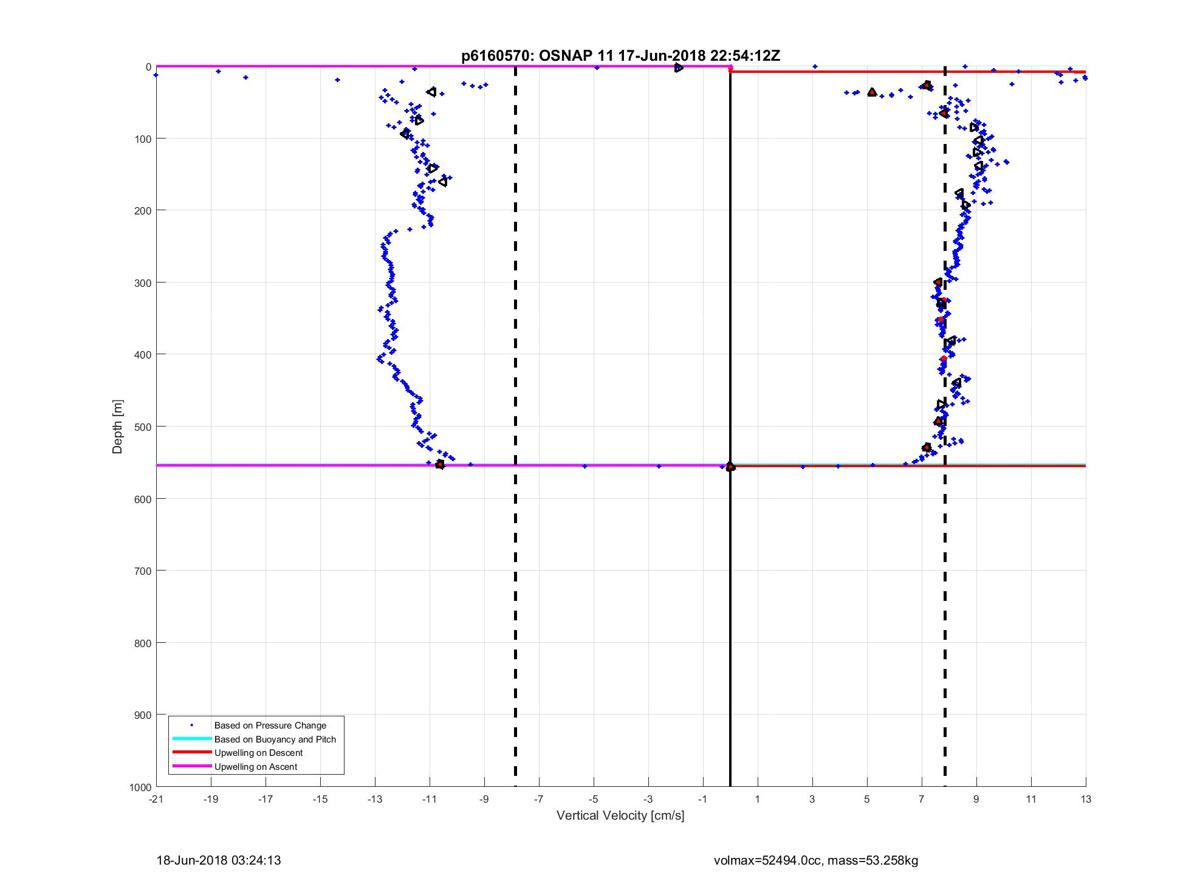Click the x-axis tick label 9
Image resolution: width=1200 pixels, height=885 pixels.
point(977,800)
